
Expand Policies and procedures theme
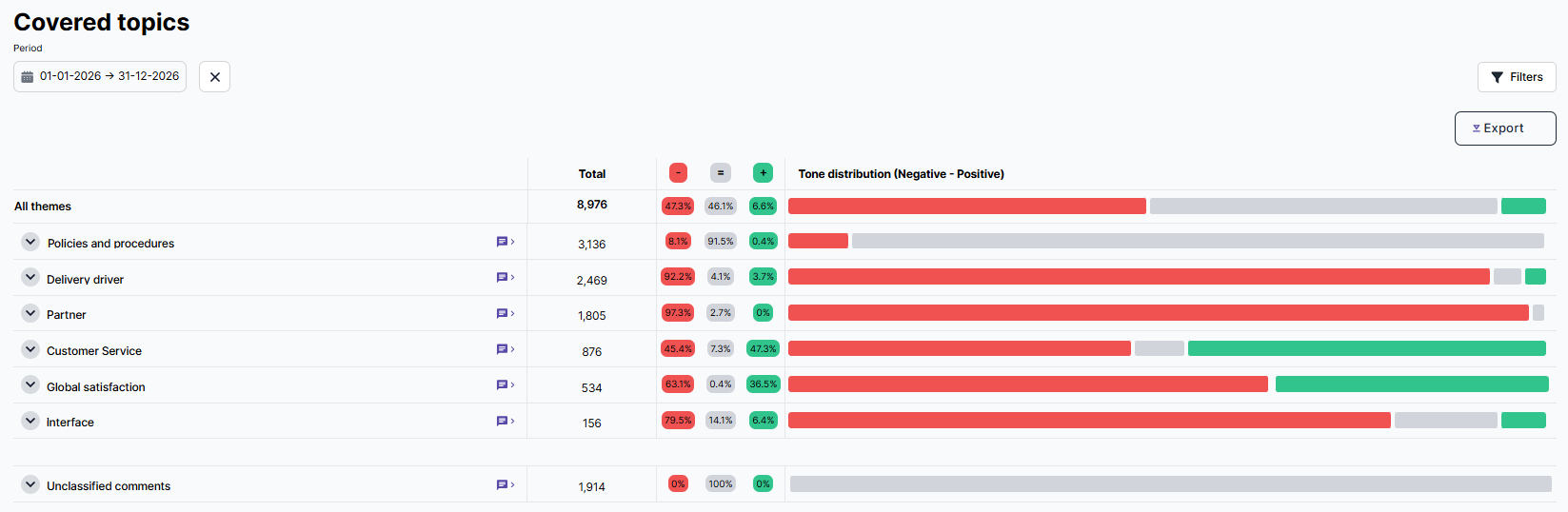point(30,242)
